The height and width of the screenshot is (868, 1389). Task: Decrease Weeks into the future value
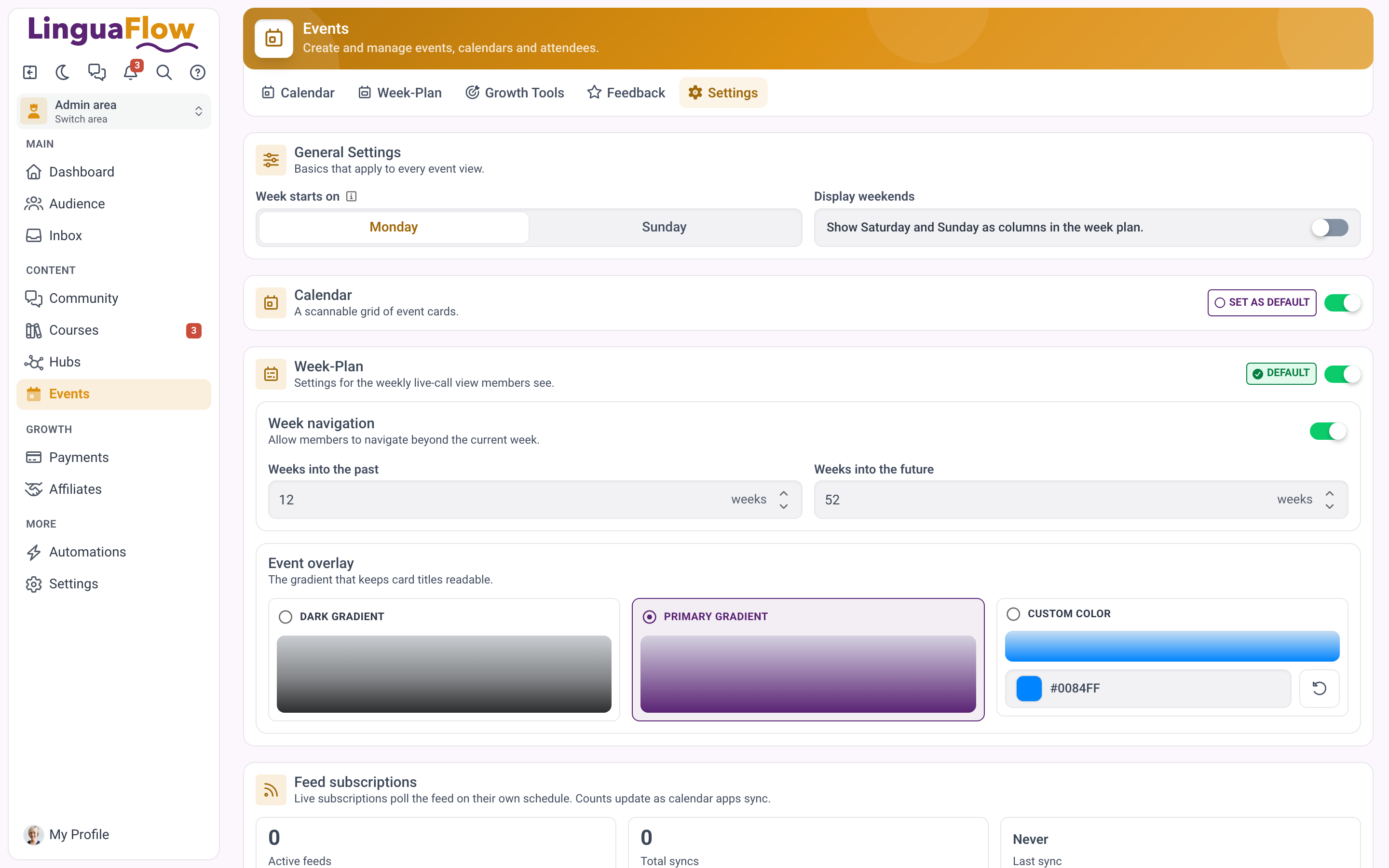pyautogui.click(x=1329, y=506)
